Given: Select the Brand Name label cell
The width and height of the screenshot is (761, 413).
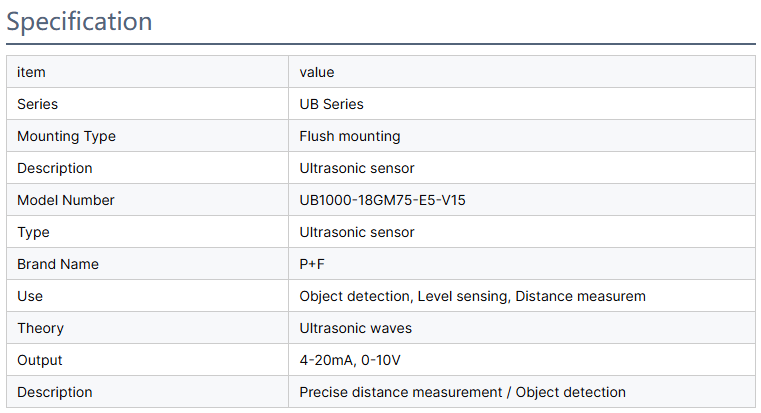Looking at the screenshot, I should tap(58, 264).
